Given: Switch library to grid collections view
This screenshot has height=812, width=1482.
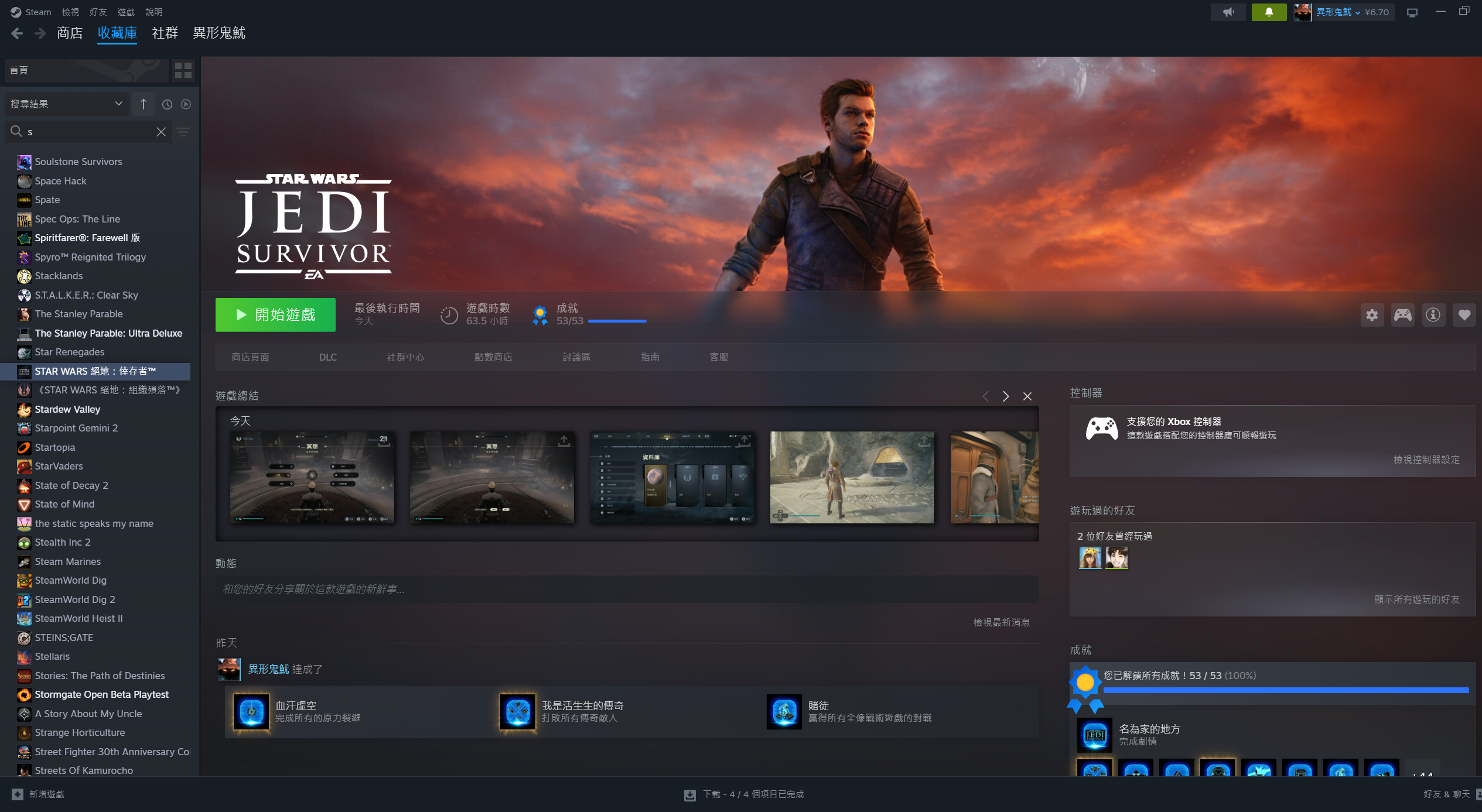Looking at the screenshot, I should point(183,70).
